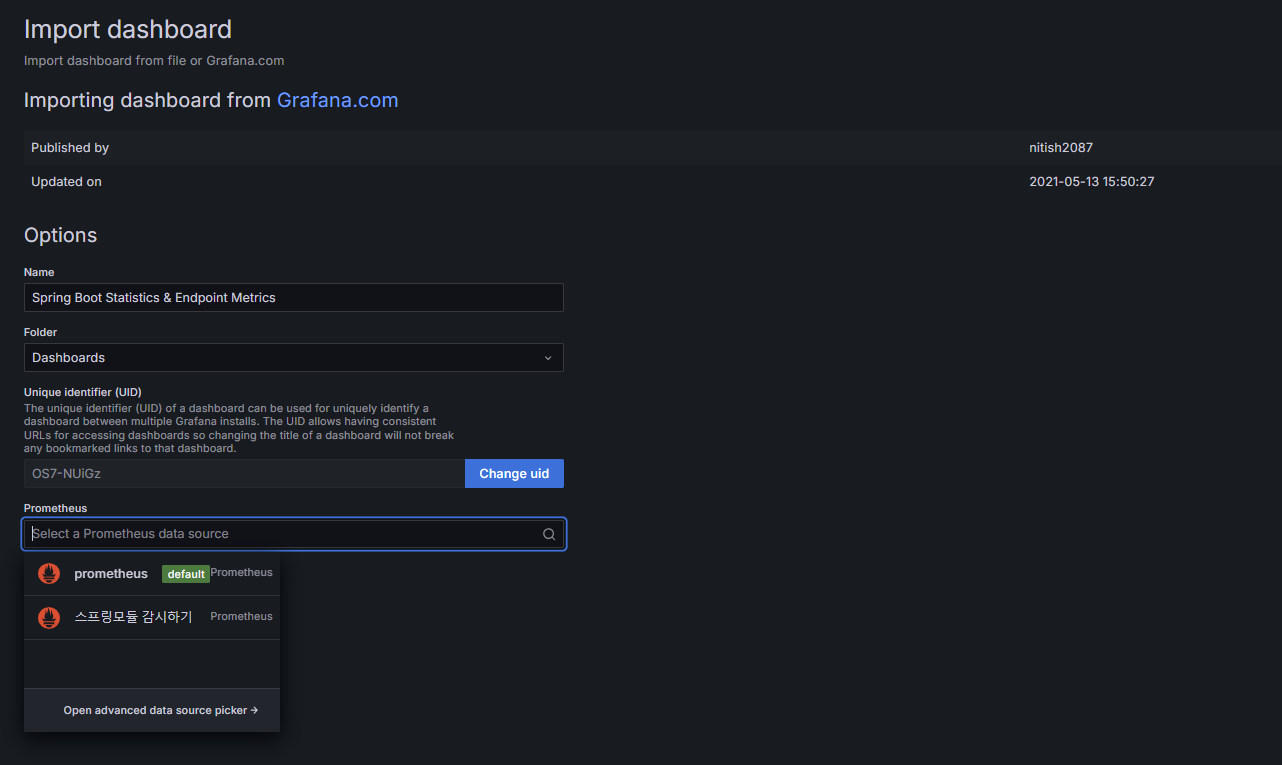Click the publisher name nitish2087
This screenshot has width=1282, height=765.
[x=1061, y=148]
